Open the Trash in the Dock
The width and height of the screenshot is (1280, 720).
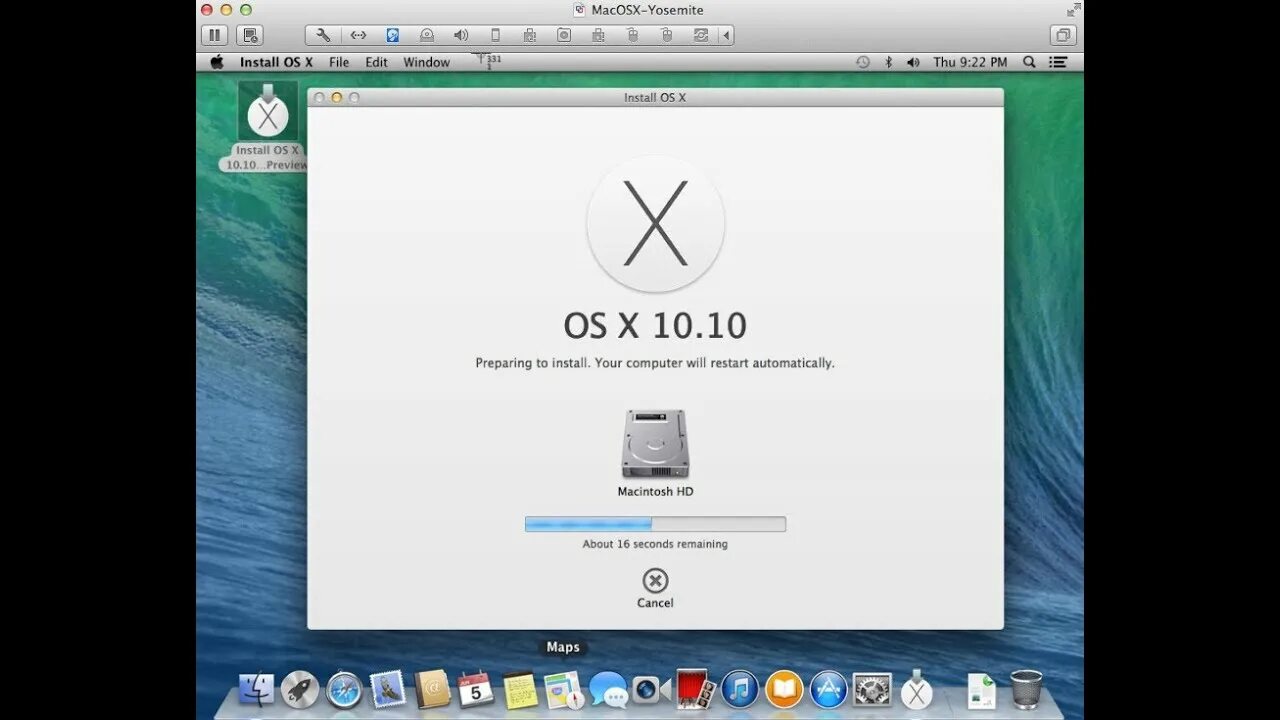tap(1026, 689)
